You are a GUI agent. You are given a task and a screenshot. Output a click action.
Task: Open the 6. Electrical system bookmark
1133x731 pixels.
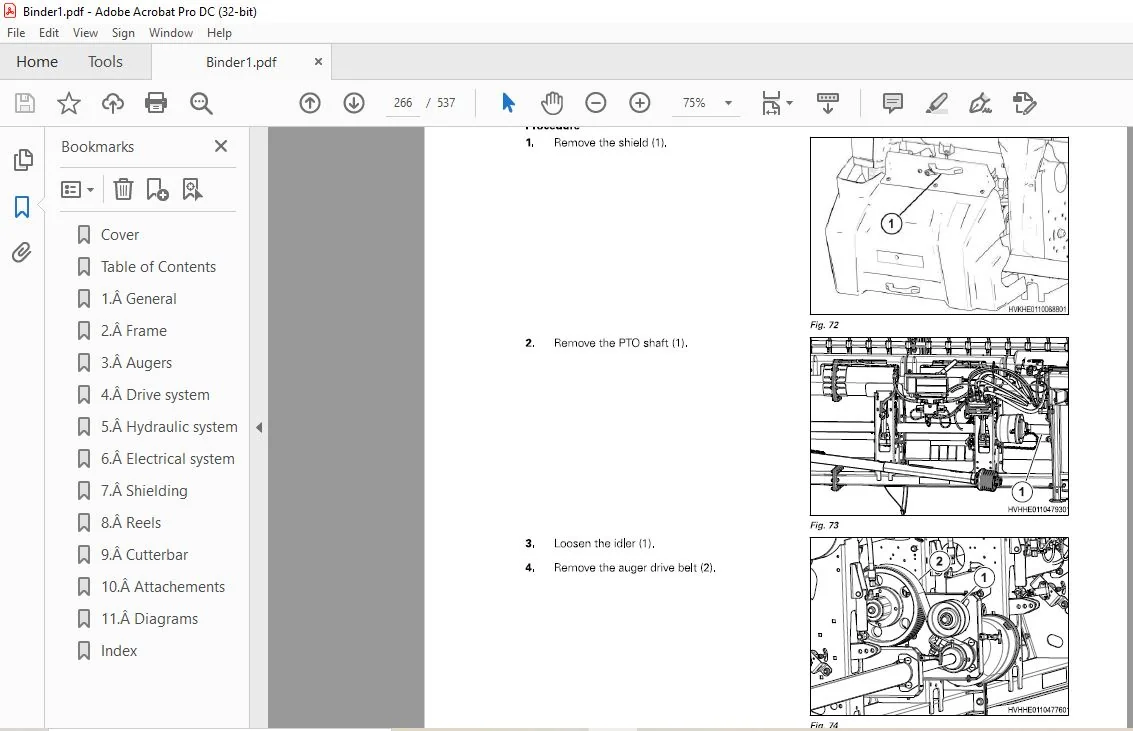point(168,459)
